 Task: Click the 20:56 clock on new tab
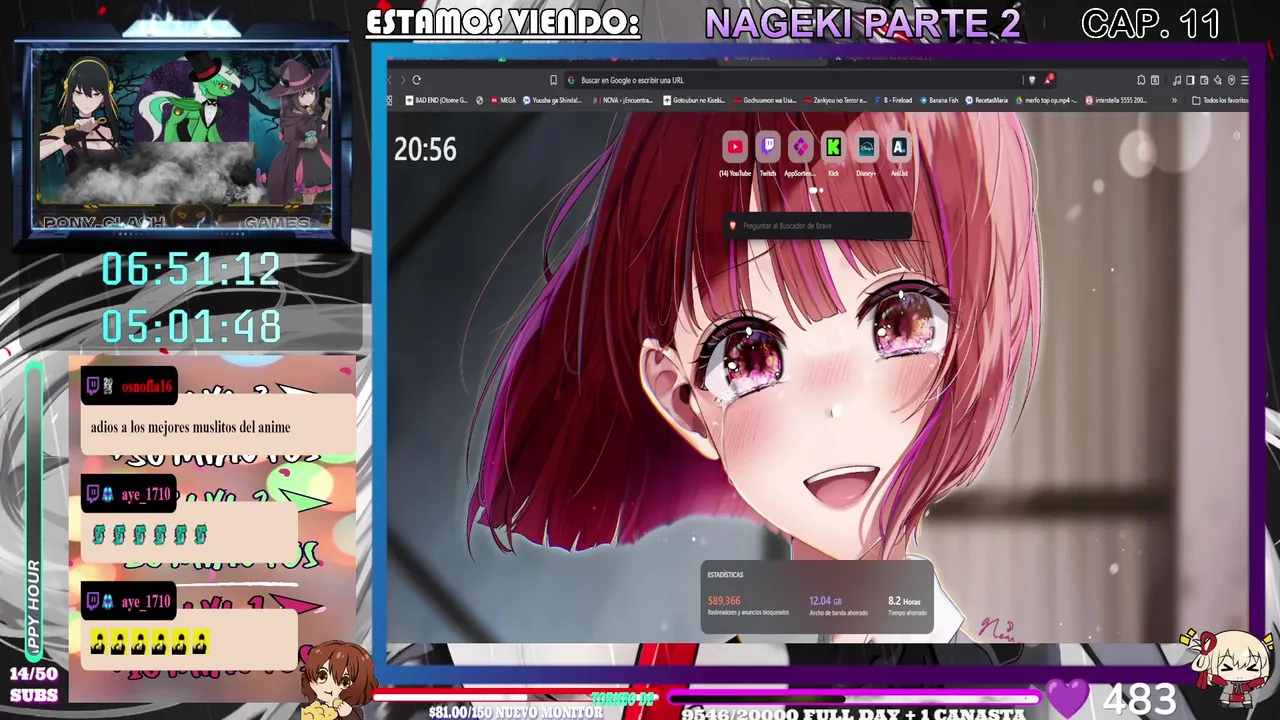tap(425, 150)
